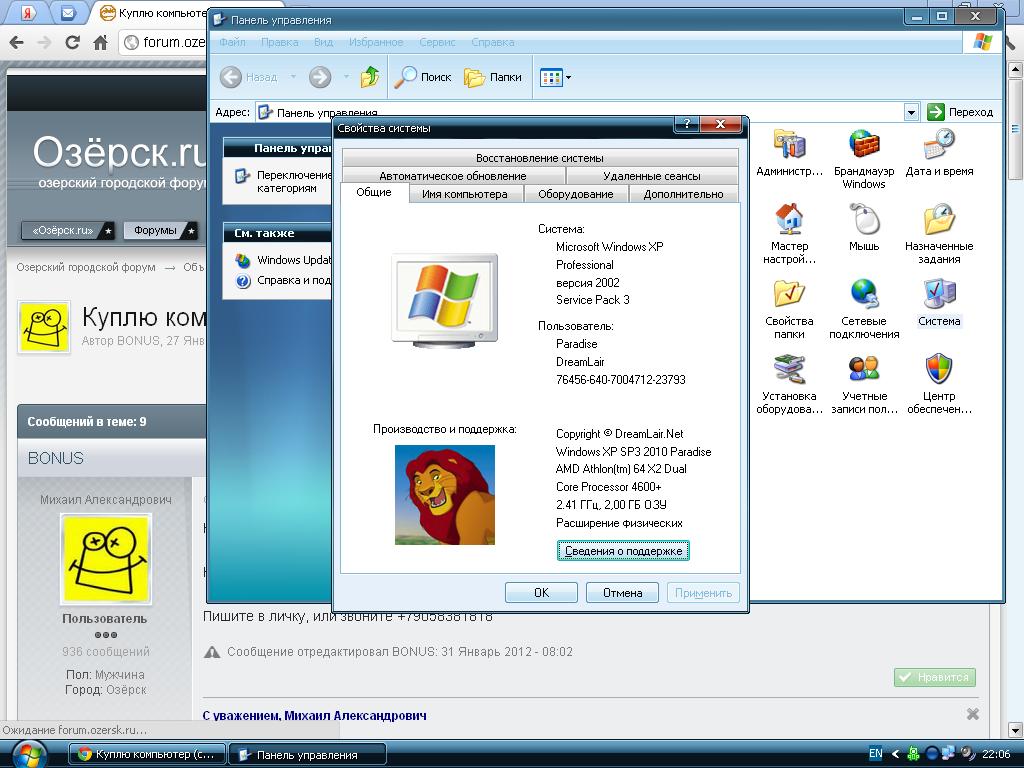Switch to the Дополнительно tab

coord(683,194)
